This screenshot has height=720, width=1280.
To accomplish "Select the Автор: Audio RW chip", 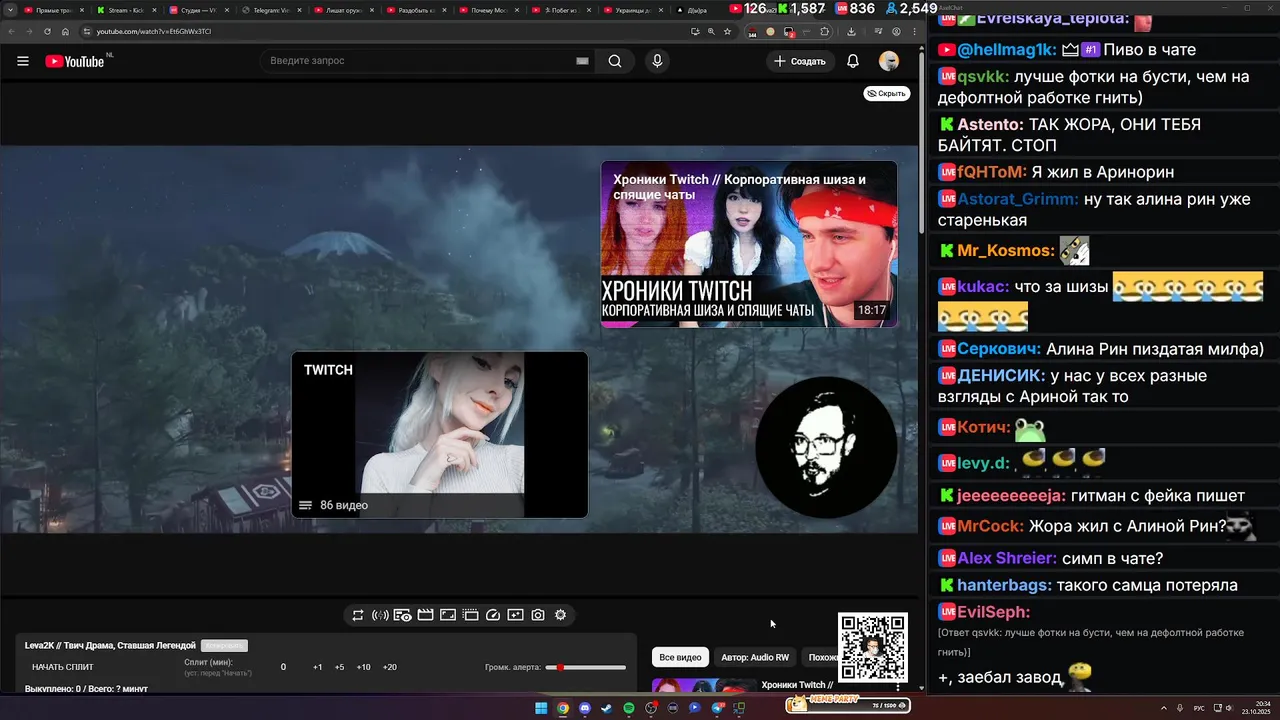I will tap(755, 657).
